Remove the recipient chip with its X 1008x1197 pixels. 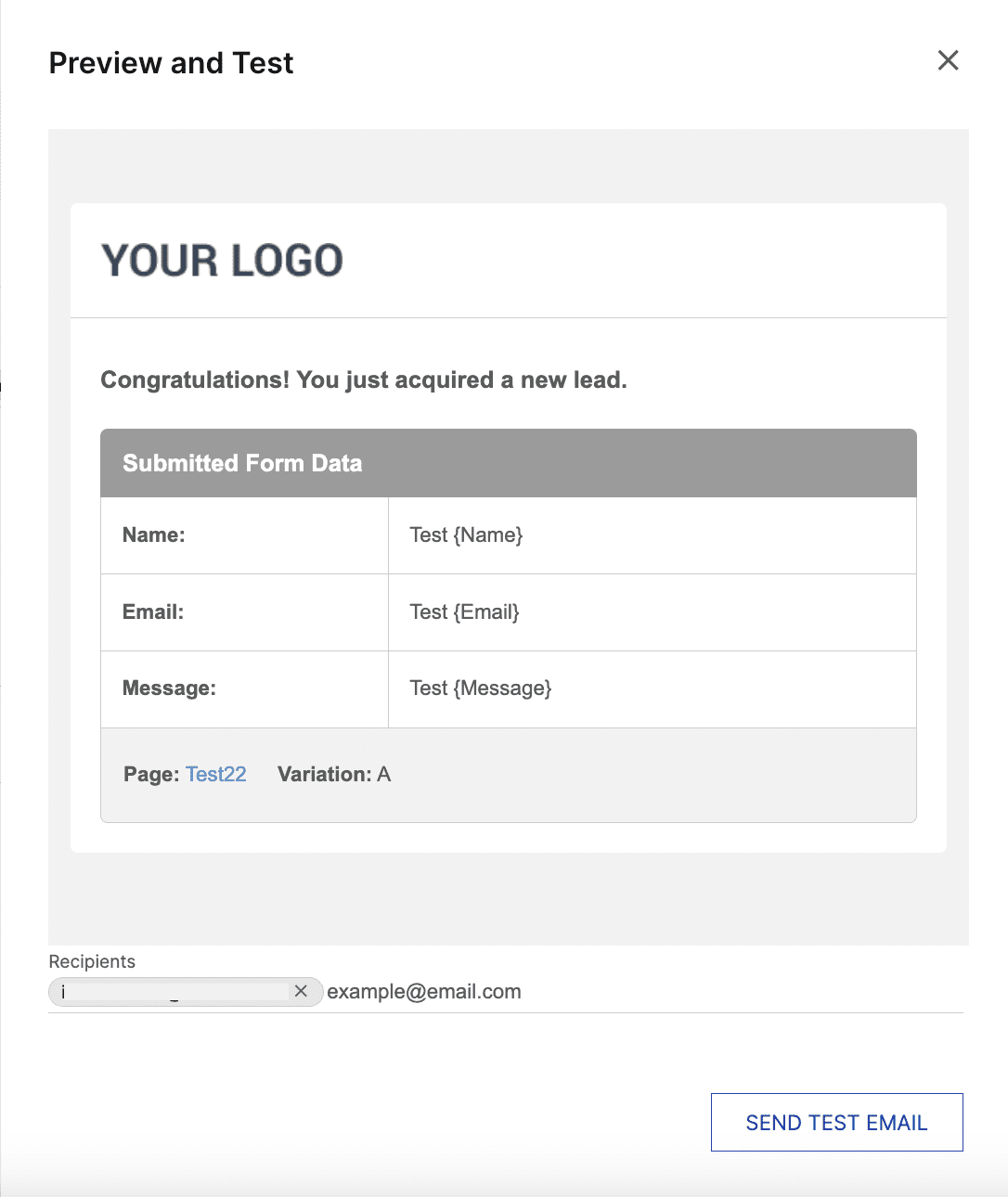[301, 991]
